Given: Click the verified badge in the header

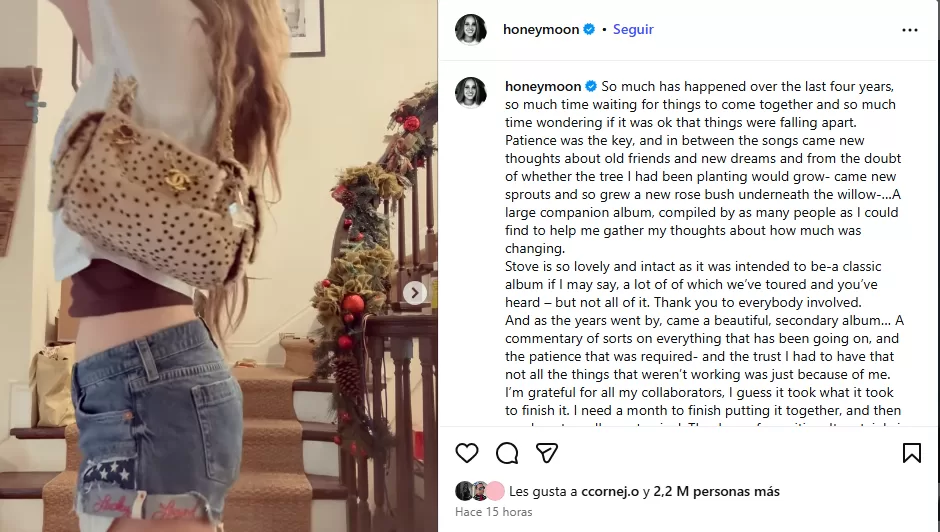Looking at the screenshot, I should pyautogui.click(x=589, y=29).
